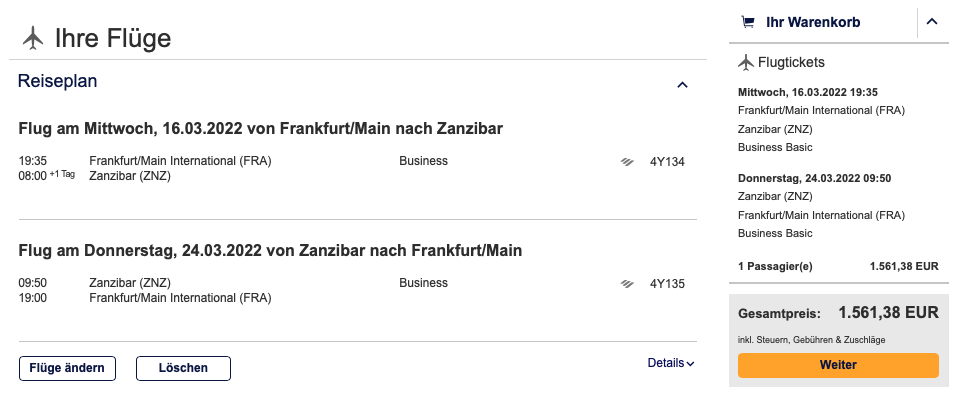The height and width of the screenshot is (404, 976).
Task: Click the Gesamtpreis 1.561,38 EUR total
Action: point(888,312)
